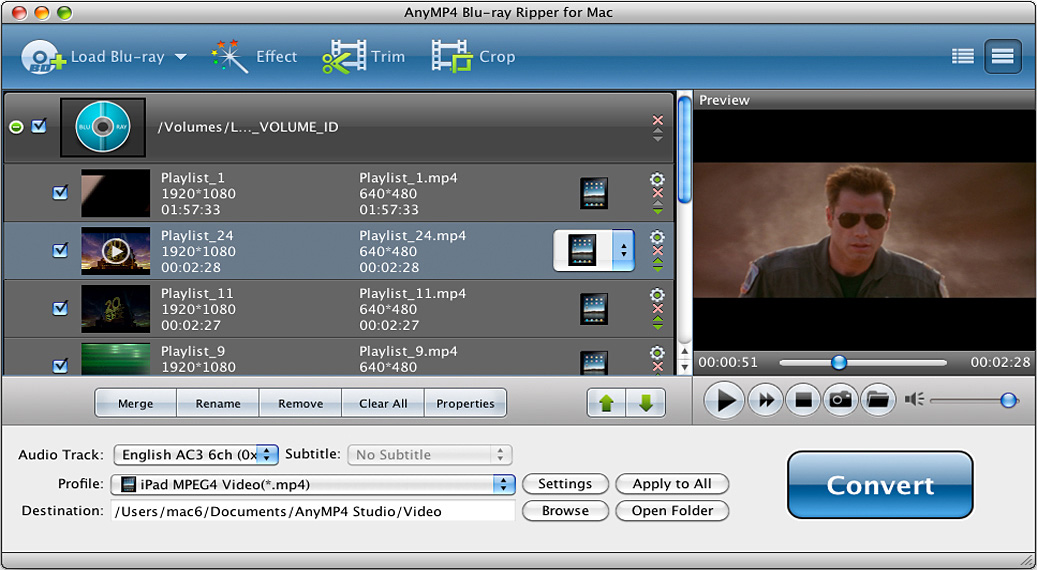This screenshot has height=570, width=1037.
Task: Click the Playlist_11 iPad profile icon
Action: pyautogui.click(x=593, y=308)
